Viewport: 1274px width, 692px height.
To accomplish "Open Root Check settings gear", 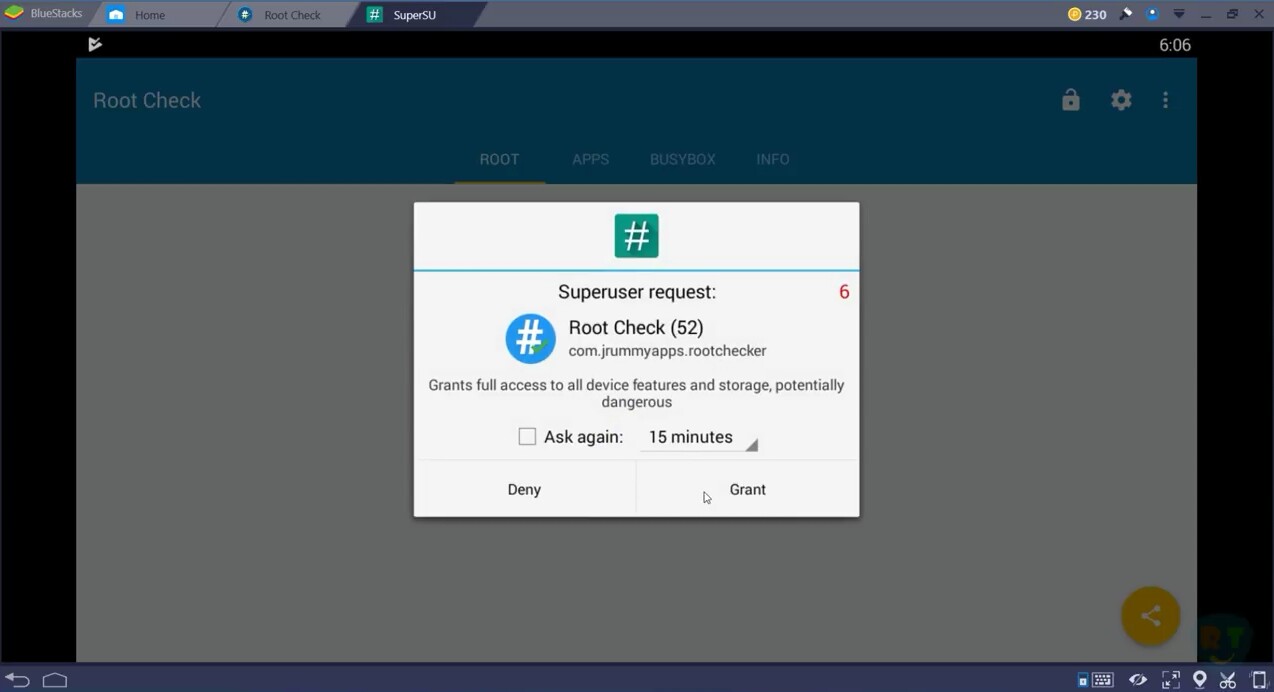I will coord(1121,100).
